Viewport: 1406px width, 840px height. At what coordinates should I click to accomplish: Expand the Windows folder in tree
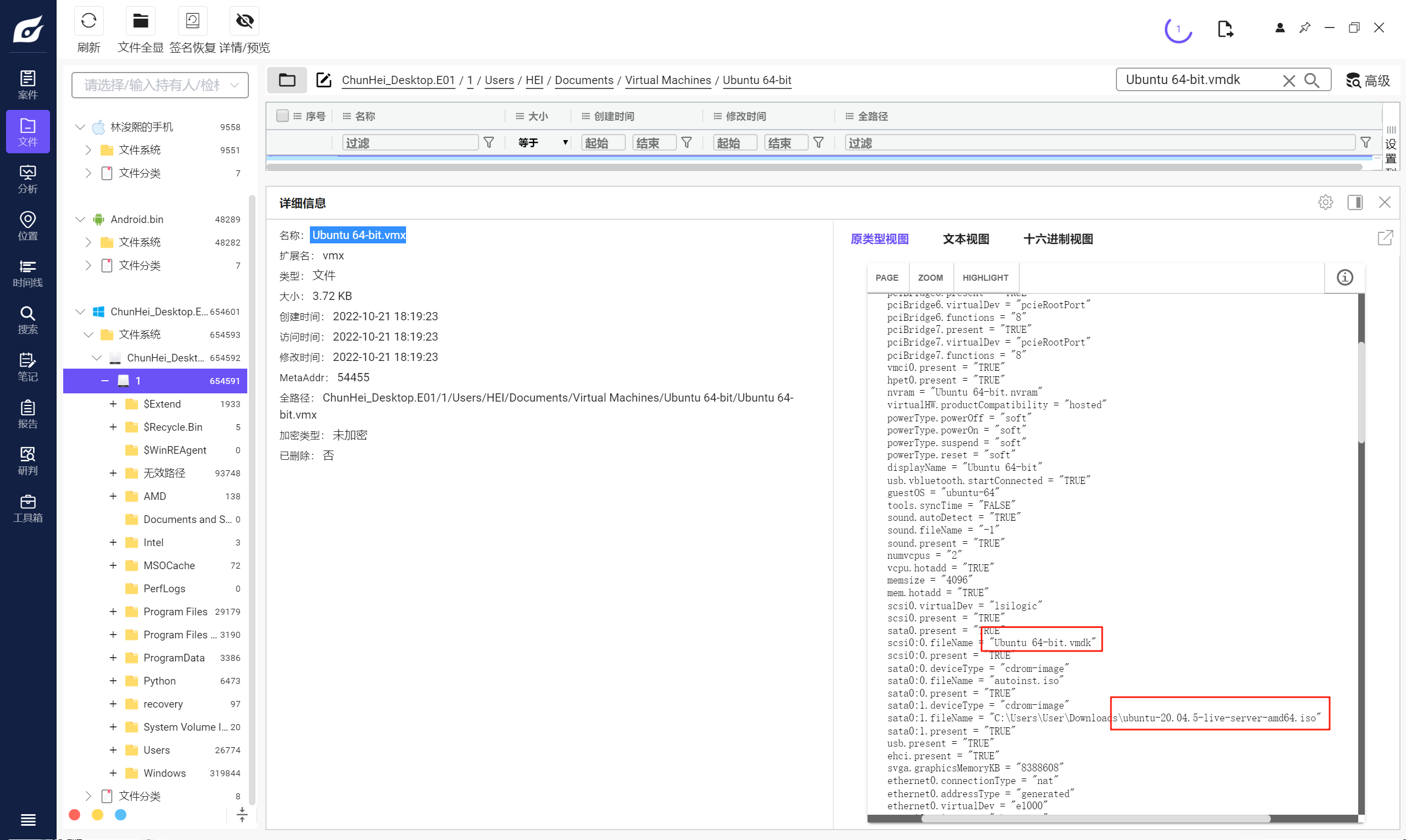click(113, 773)
